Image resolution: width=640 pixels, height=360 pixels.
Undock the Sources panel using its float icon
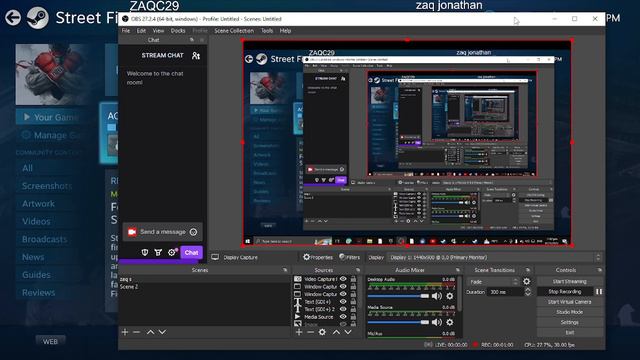(x=358, y=270)
